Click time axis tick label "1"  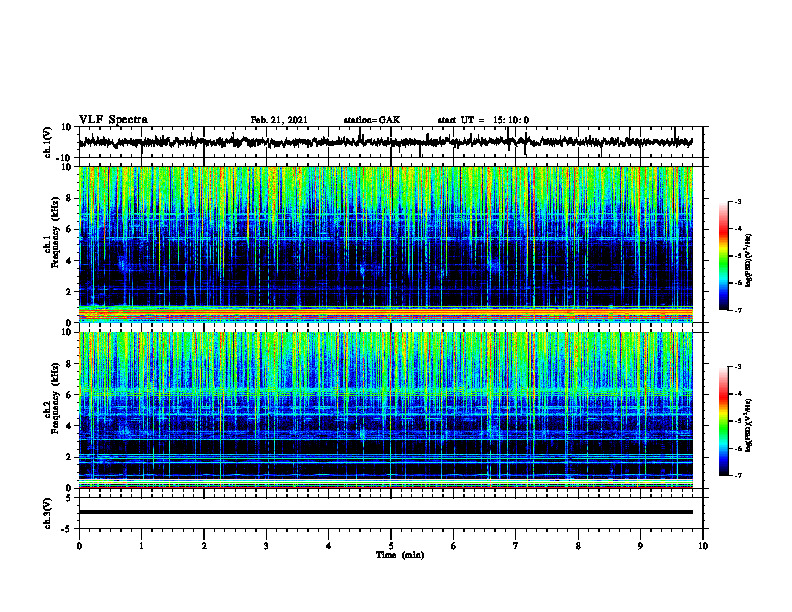pos(141,546)
